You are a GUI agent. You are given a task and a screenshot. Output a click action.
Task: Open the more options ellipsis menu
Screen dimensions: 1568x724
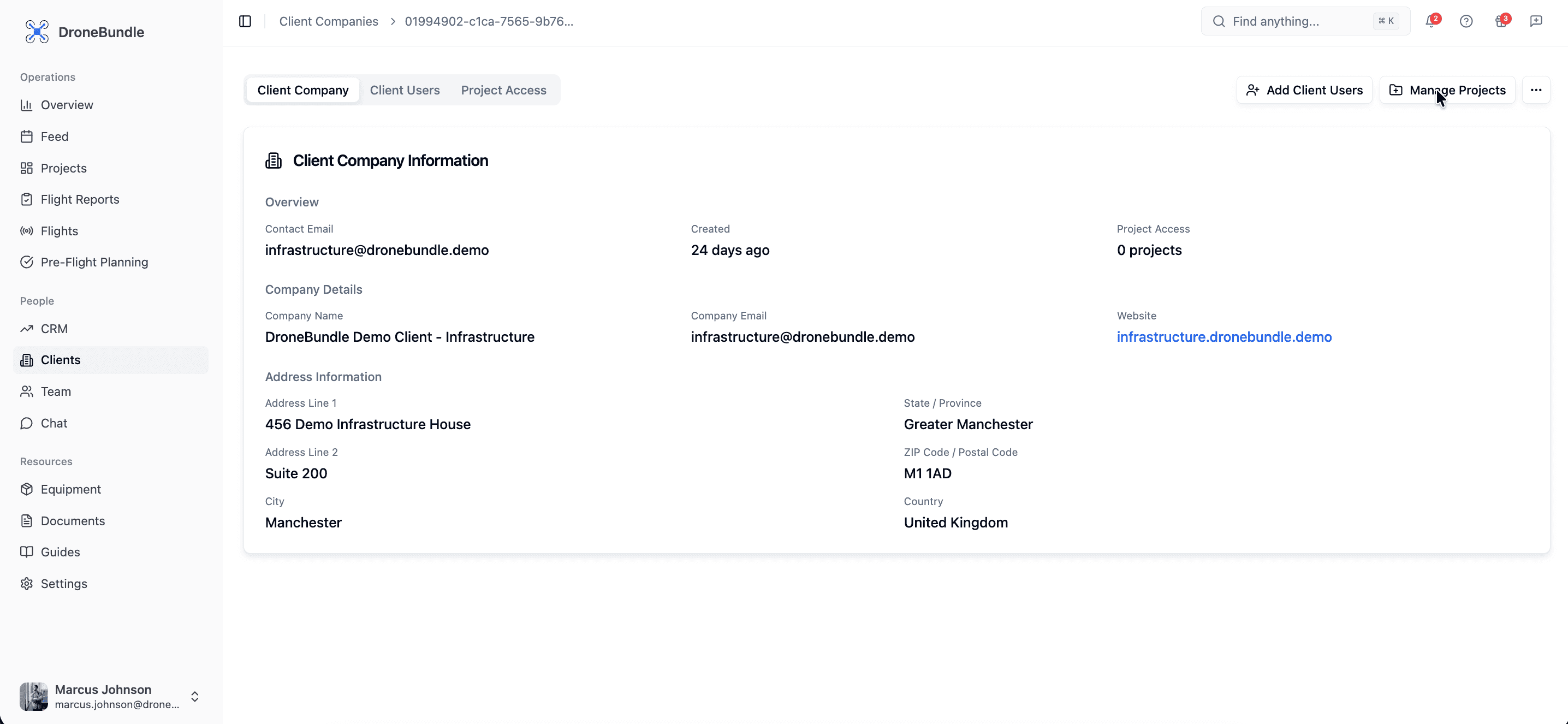[x=1536, y=90]
